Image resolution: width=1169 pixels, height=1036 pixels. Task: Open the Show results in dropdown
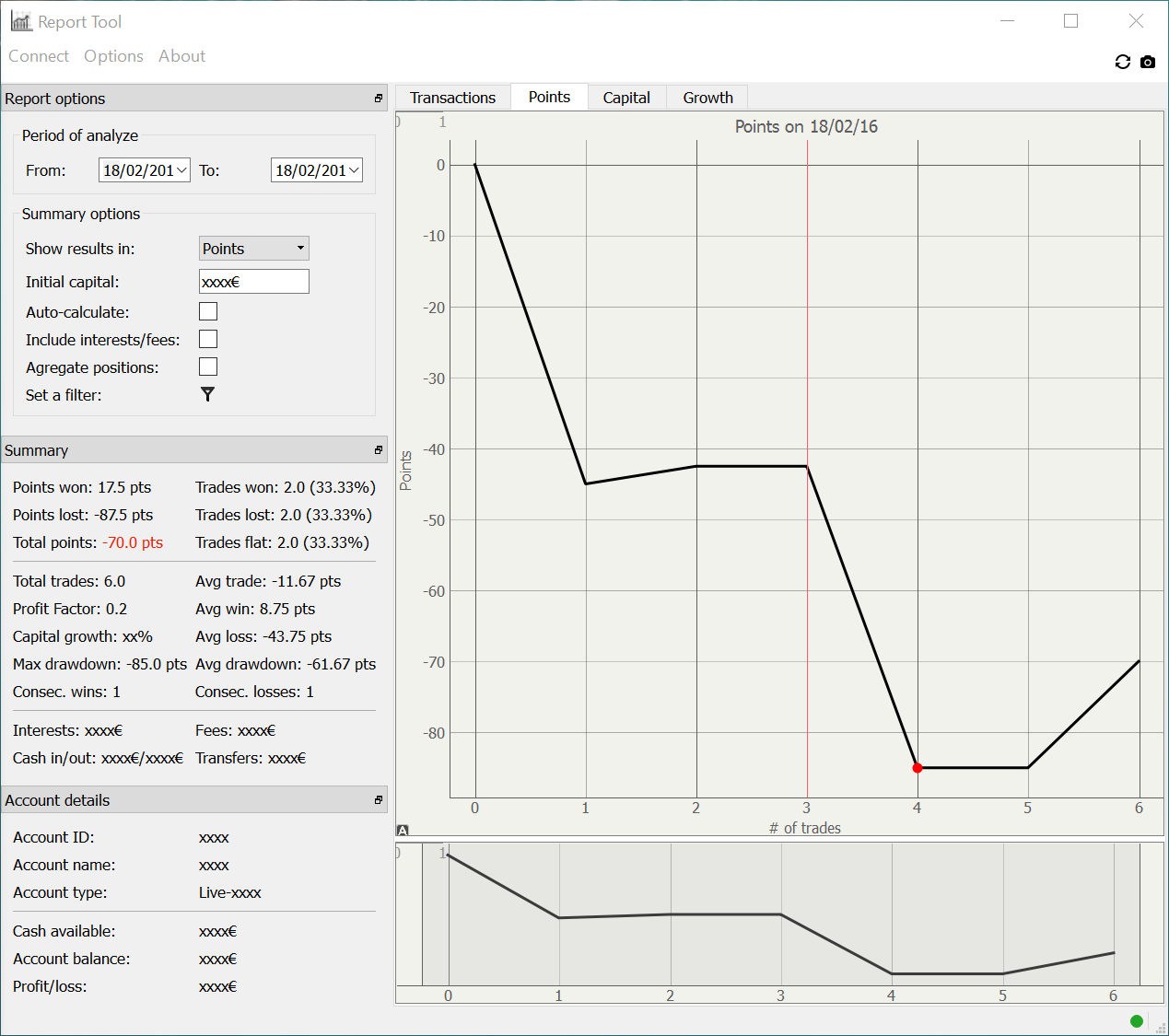tap(254, 249)
